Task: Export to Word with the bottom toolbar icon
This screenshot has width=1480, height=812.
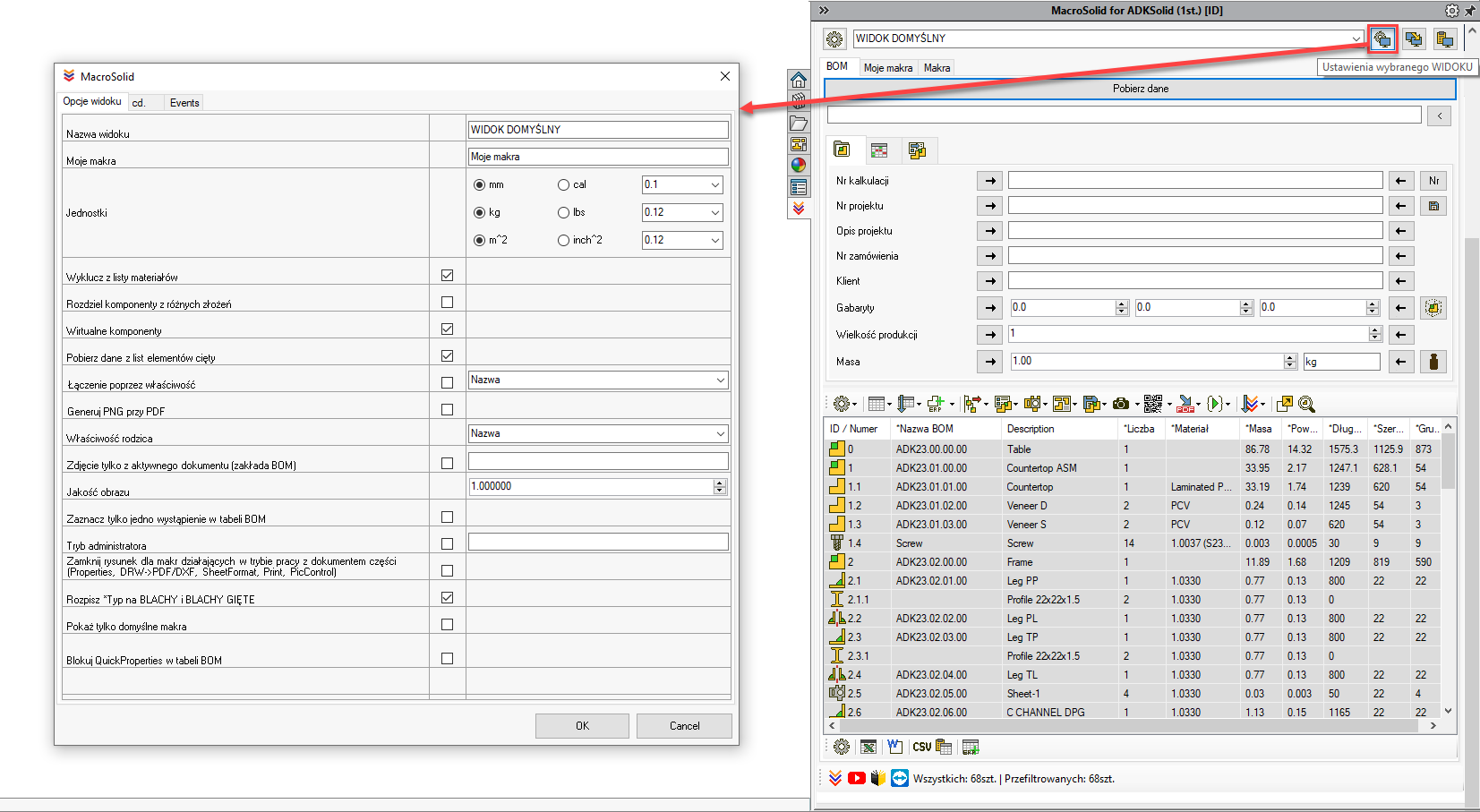Action: (894, 747)
